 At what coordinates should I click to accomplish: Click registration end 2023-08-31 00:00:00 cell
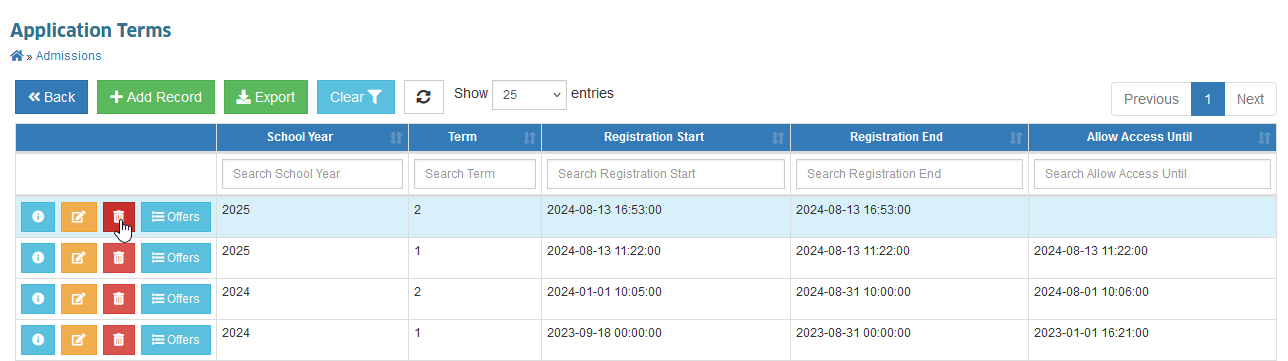coord(909,340)
